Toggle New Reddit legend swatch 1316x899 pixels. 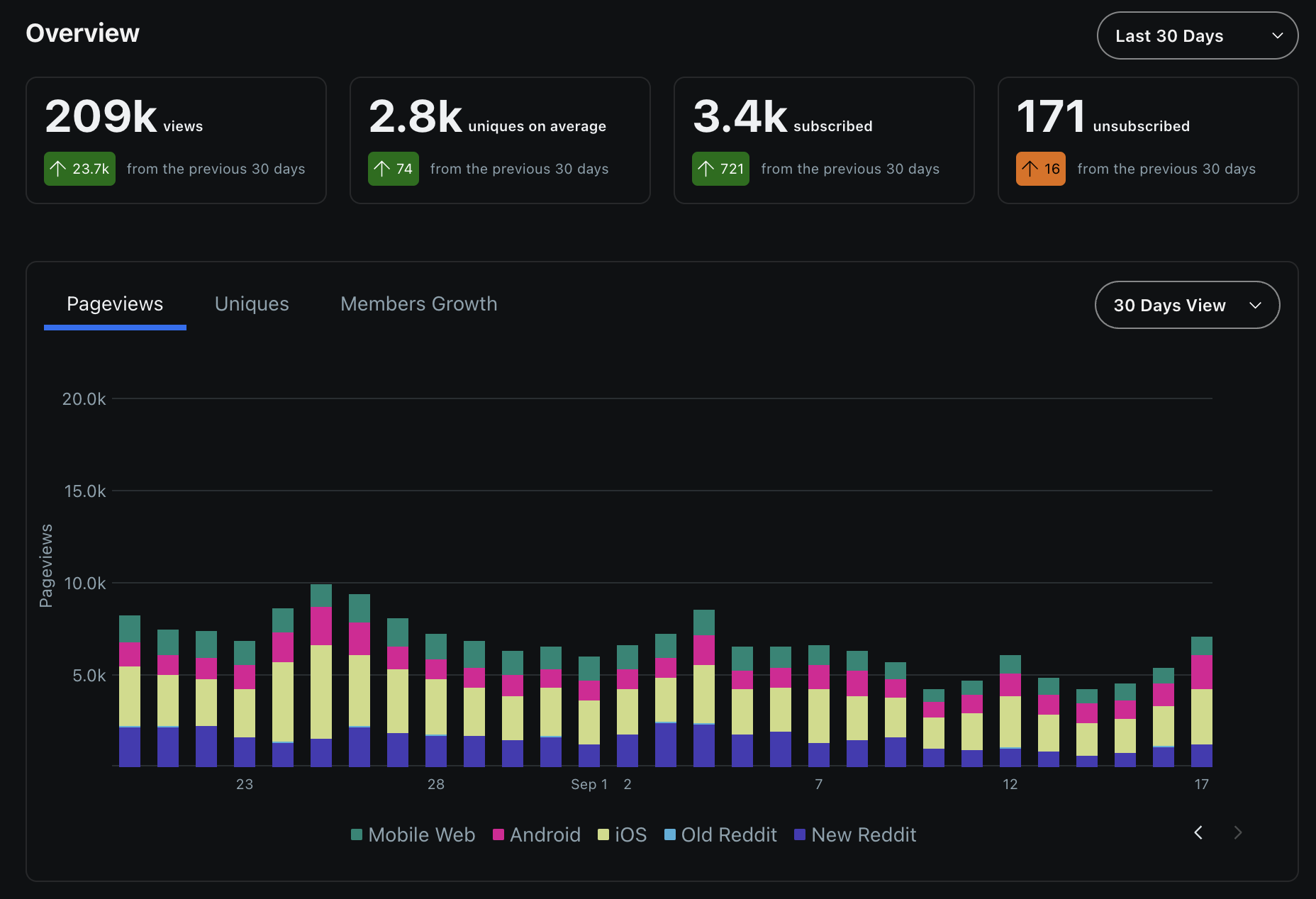click(800, 834)
